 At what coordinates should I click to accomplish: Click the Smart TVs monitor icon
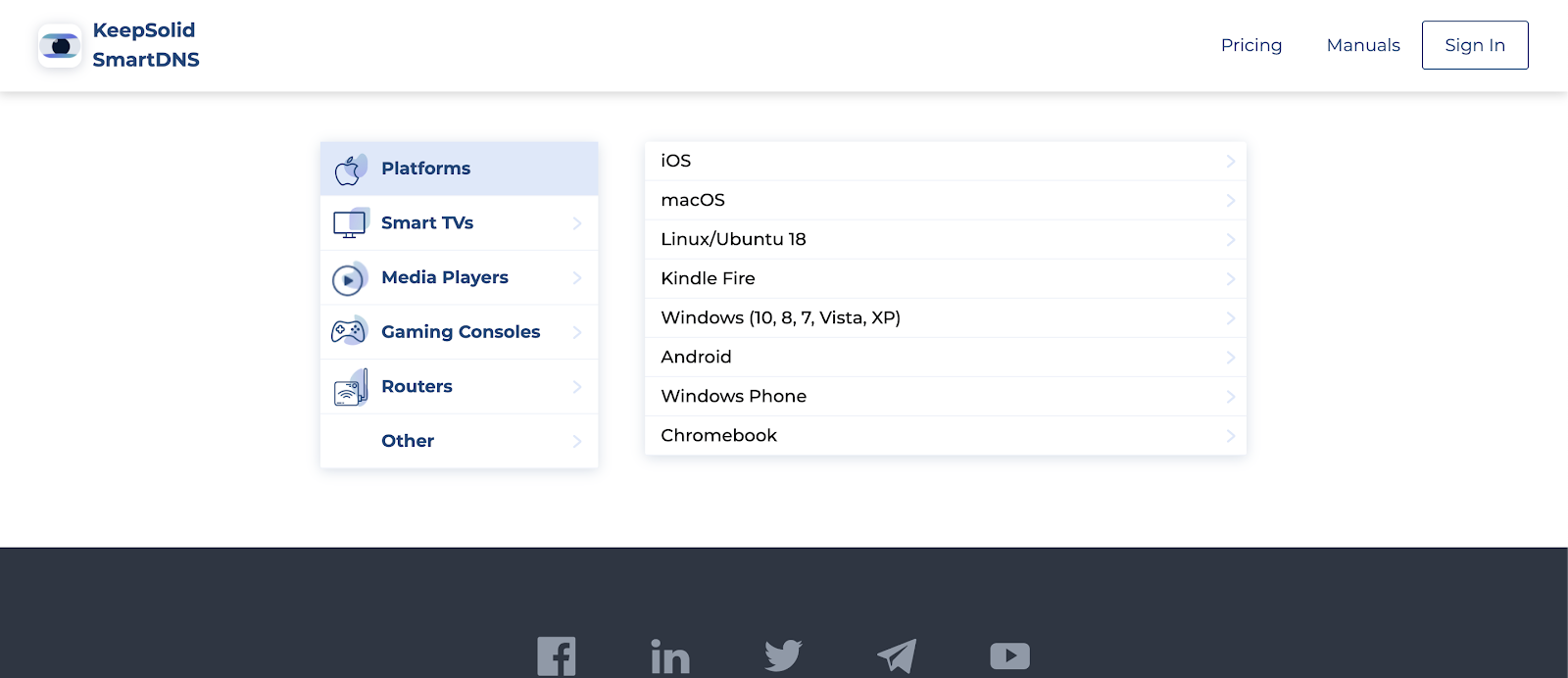tap(351, 223)
